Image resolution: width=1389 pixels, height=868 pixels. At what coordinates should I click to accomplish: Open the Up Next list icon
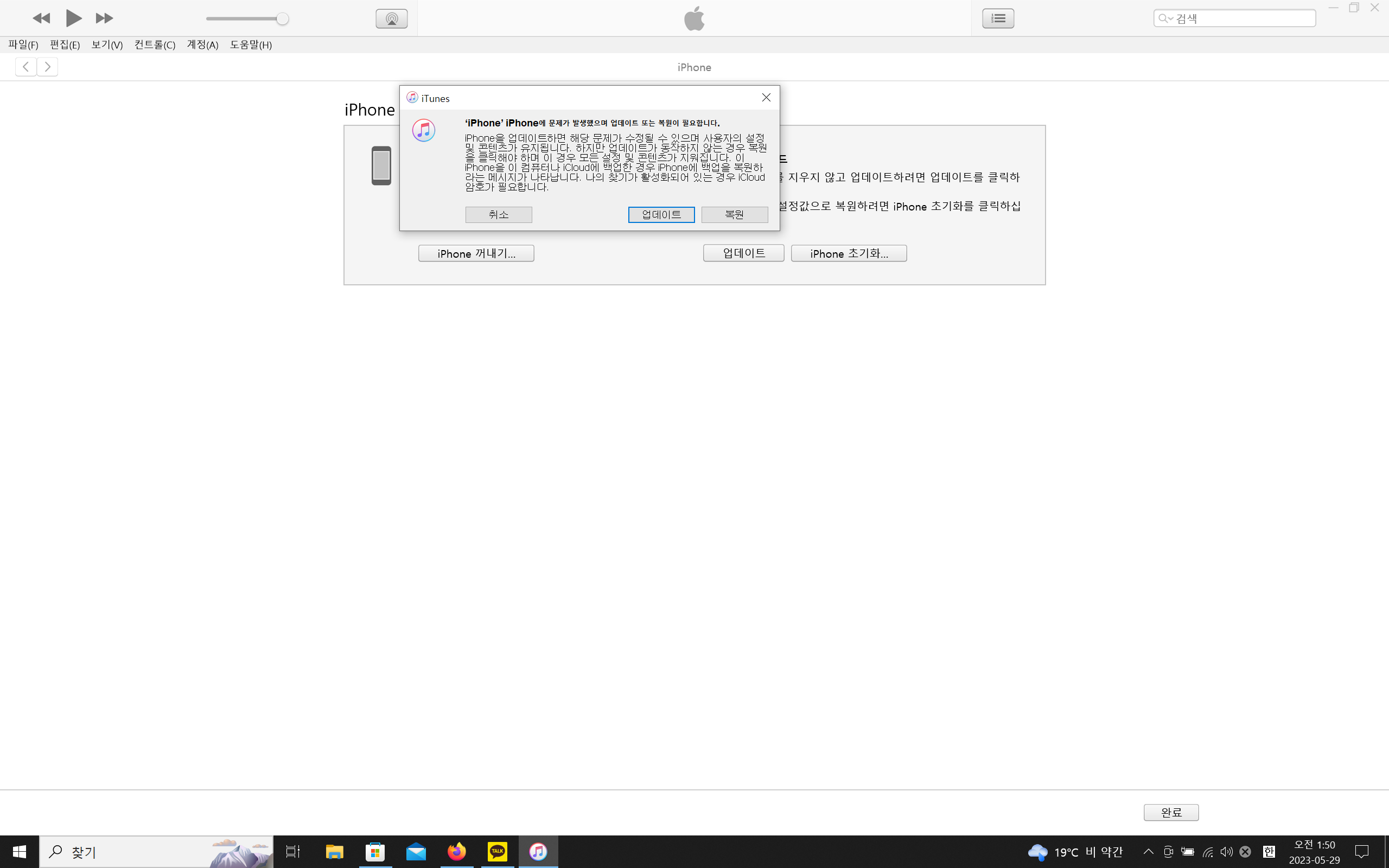[x=998, y=18]
